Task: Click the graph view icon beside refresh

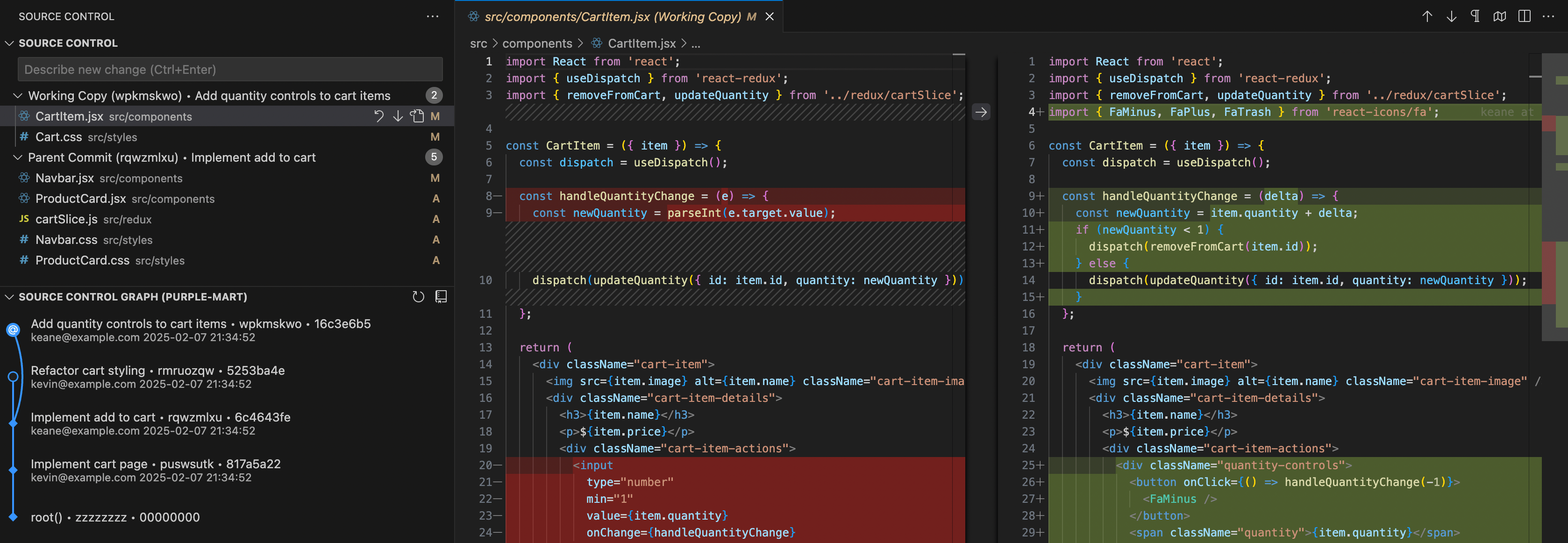Action: 442,297
